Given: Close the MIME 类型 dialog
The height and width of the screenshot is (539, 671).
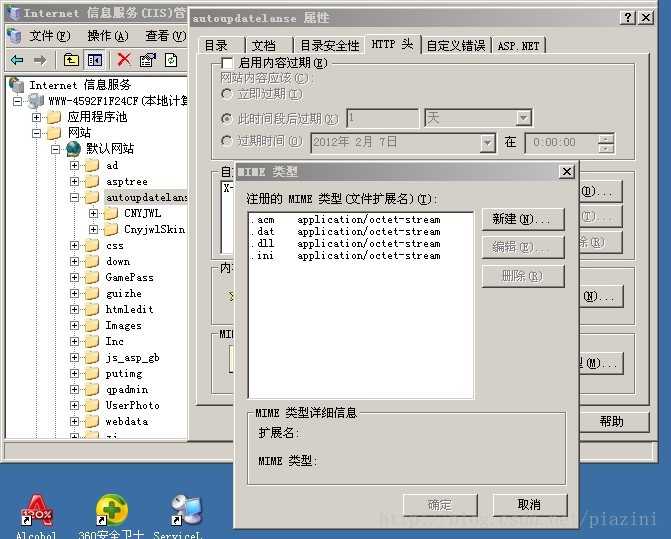Looking at the screenshot, I should [x=566, y=172].
